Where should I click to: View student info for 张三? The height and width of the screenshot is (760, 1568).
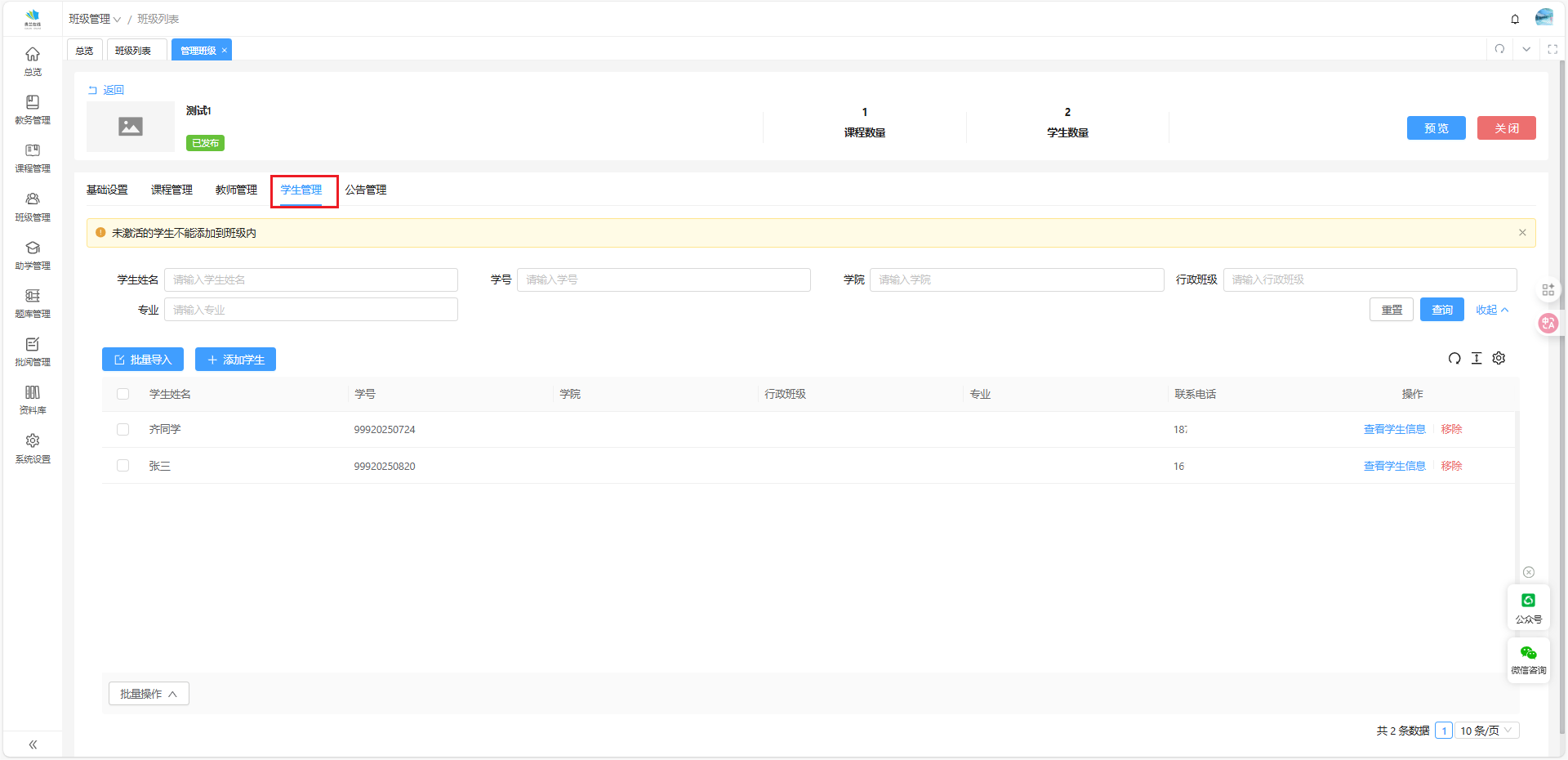pyautogui.click(x=1394, y=466)
